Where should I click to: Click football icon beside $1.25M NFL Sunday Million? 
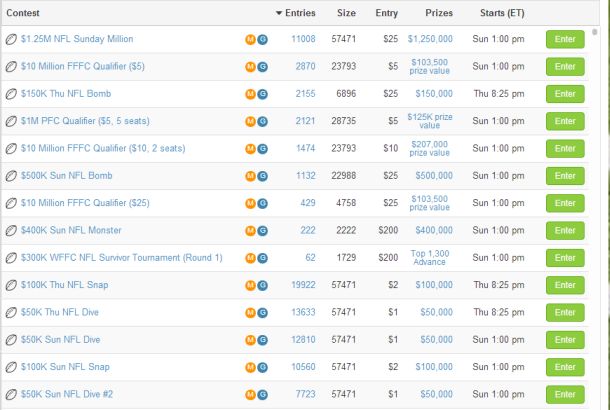[x=11, y=39]
